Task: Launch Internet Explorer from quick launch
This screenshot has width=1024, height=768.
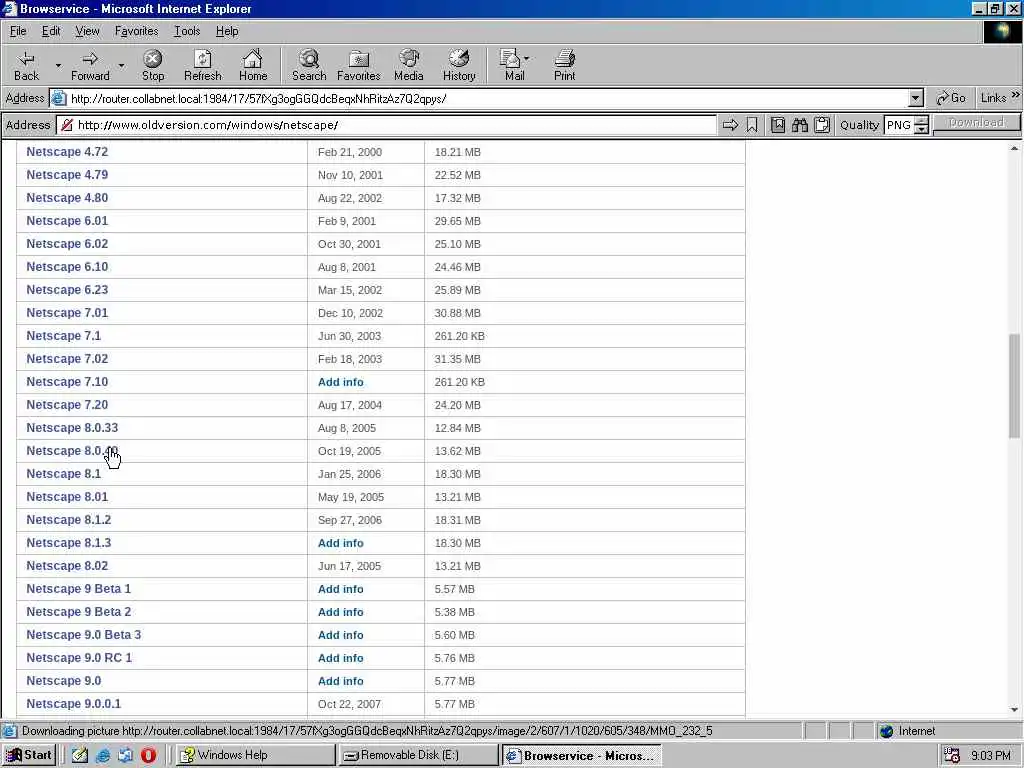Action: click(103, 755)
